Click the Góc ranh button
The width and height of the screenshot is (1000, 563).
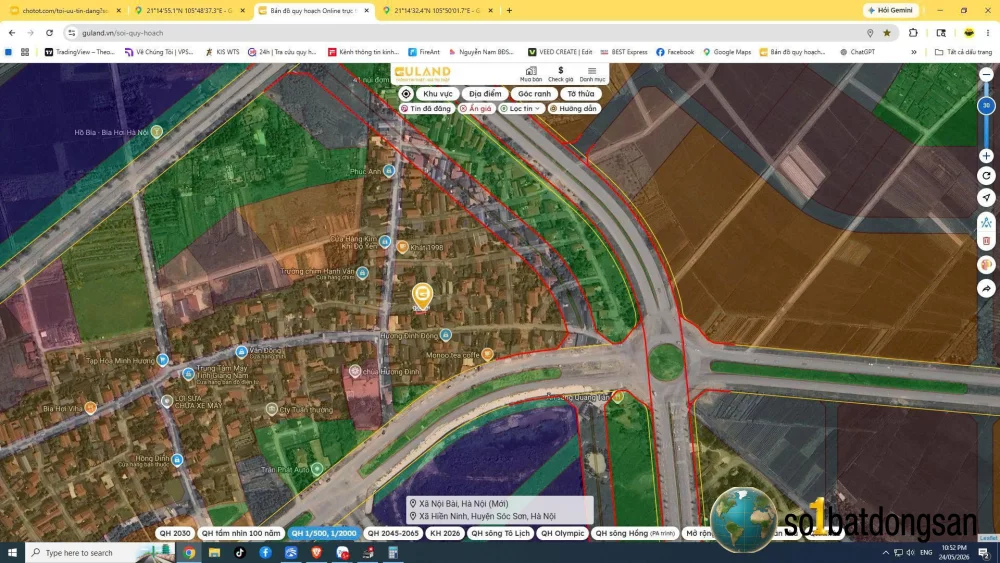pos(534,94)
